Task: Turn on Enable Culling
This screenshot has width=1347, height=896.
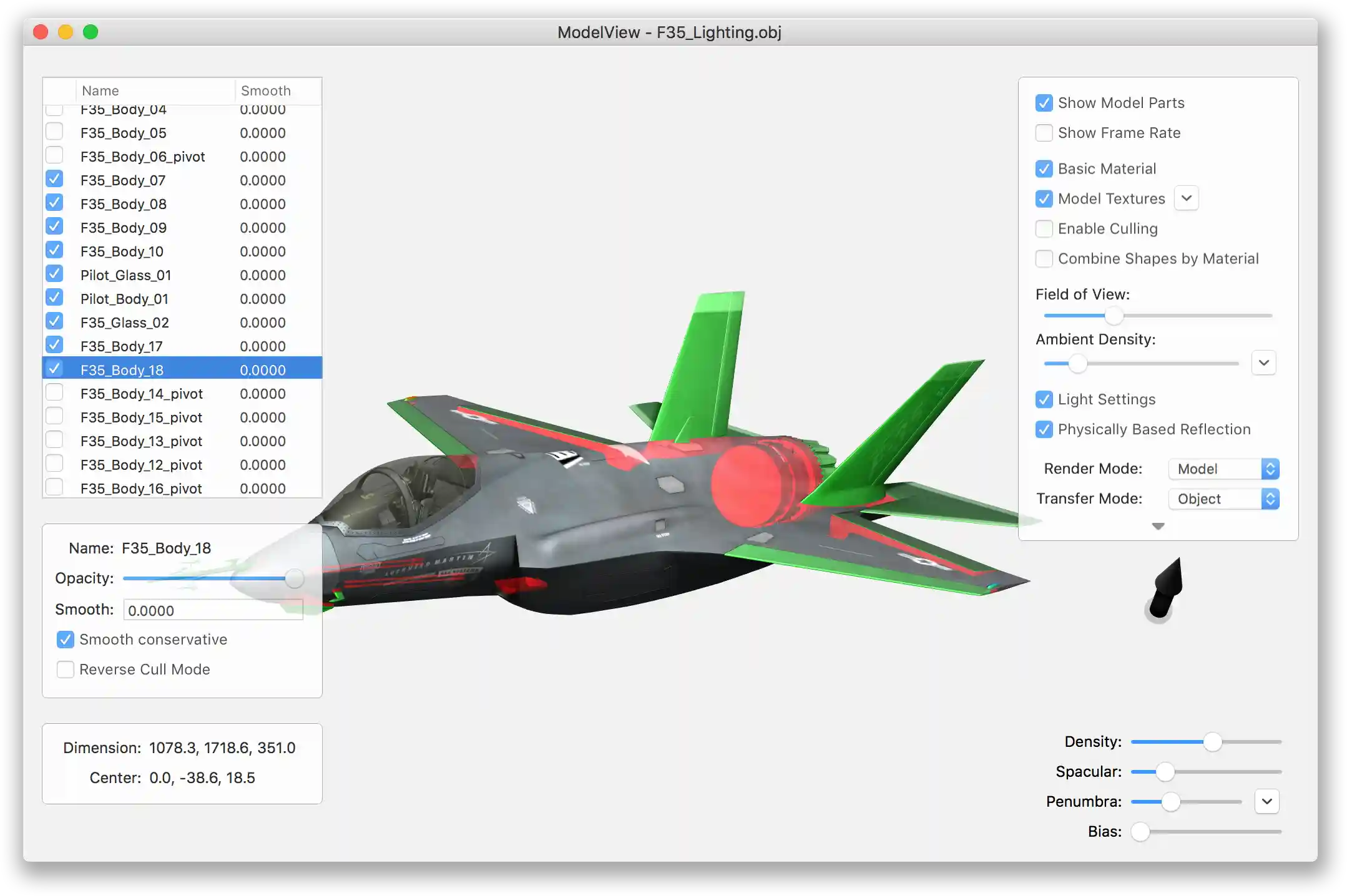Action: [1044, 229]
